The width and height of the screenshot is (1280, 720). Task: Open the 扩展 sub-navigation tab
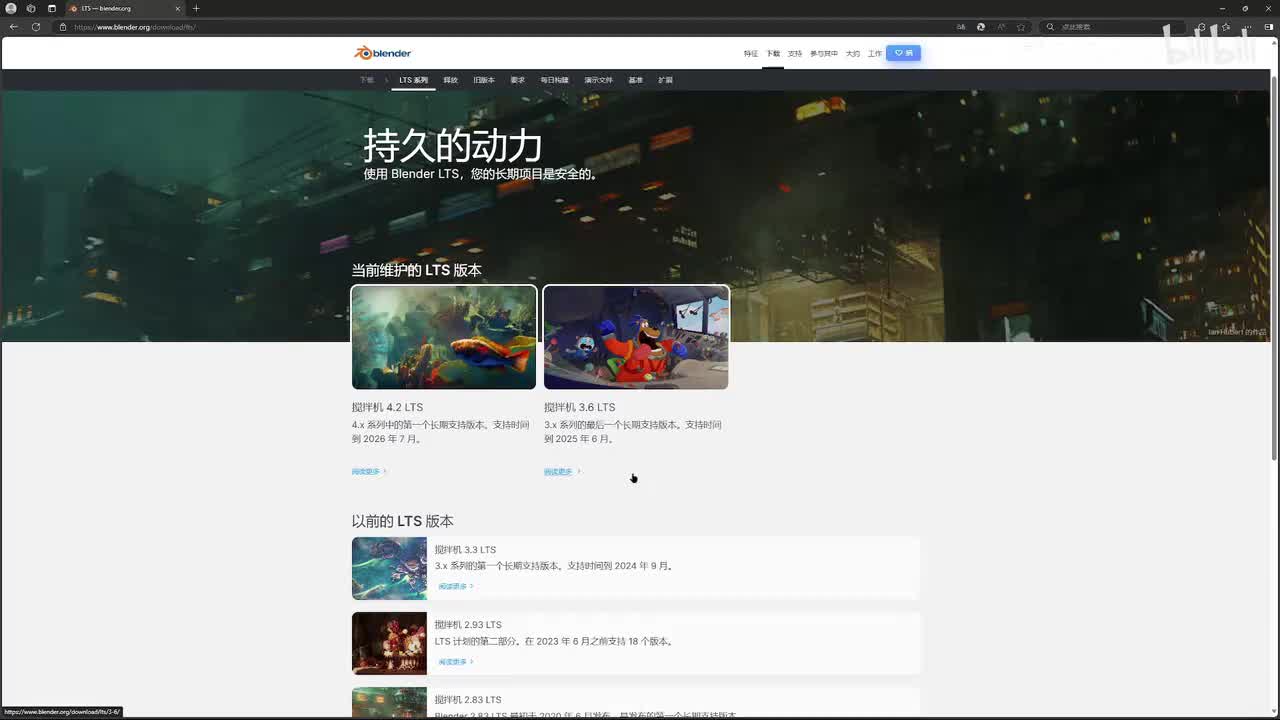pos(666,80)
